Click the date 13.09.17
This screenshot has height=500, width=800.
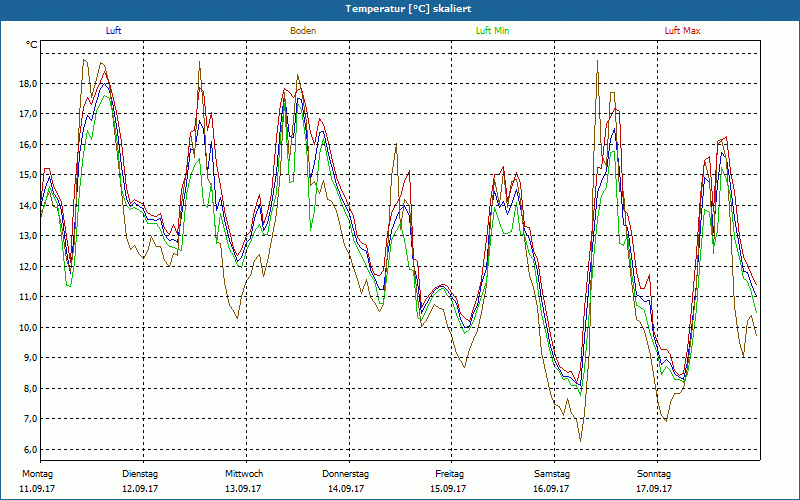(243, 489)
